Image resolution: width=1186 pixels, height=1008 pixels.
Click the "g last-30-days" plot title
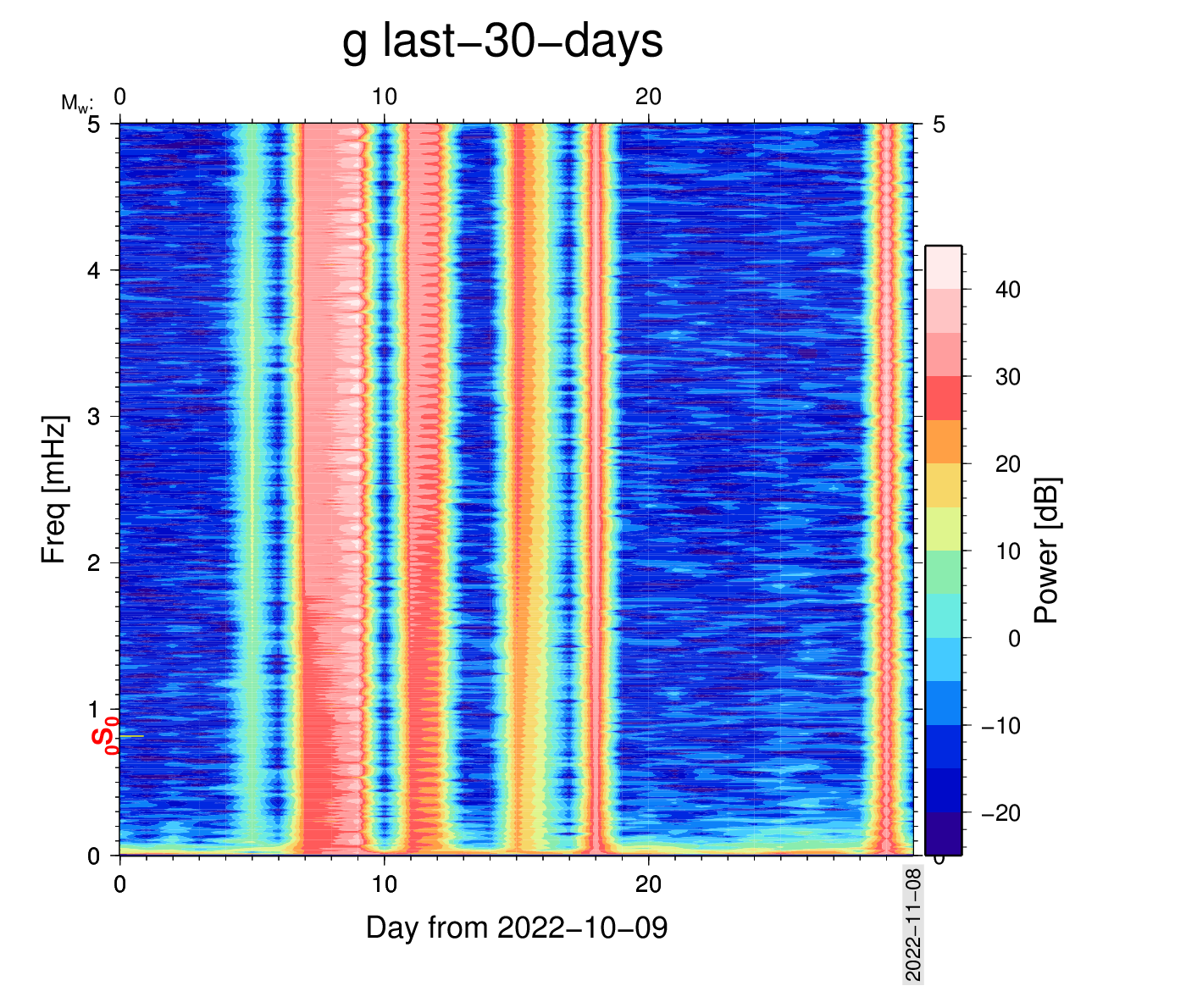(x=502, y=41)
